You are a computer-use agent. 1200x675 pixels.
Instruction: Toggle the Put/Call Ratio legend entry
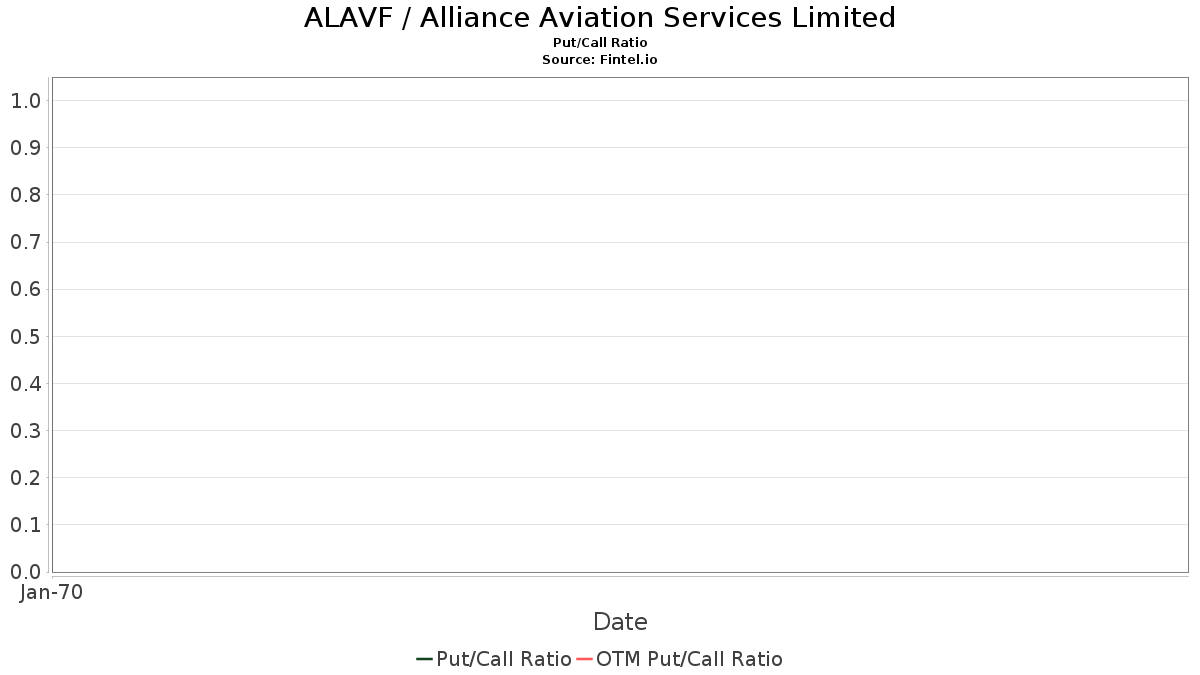pyautogui.click(x=504, y=659)
